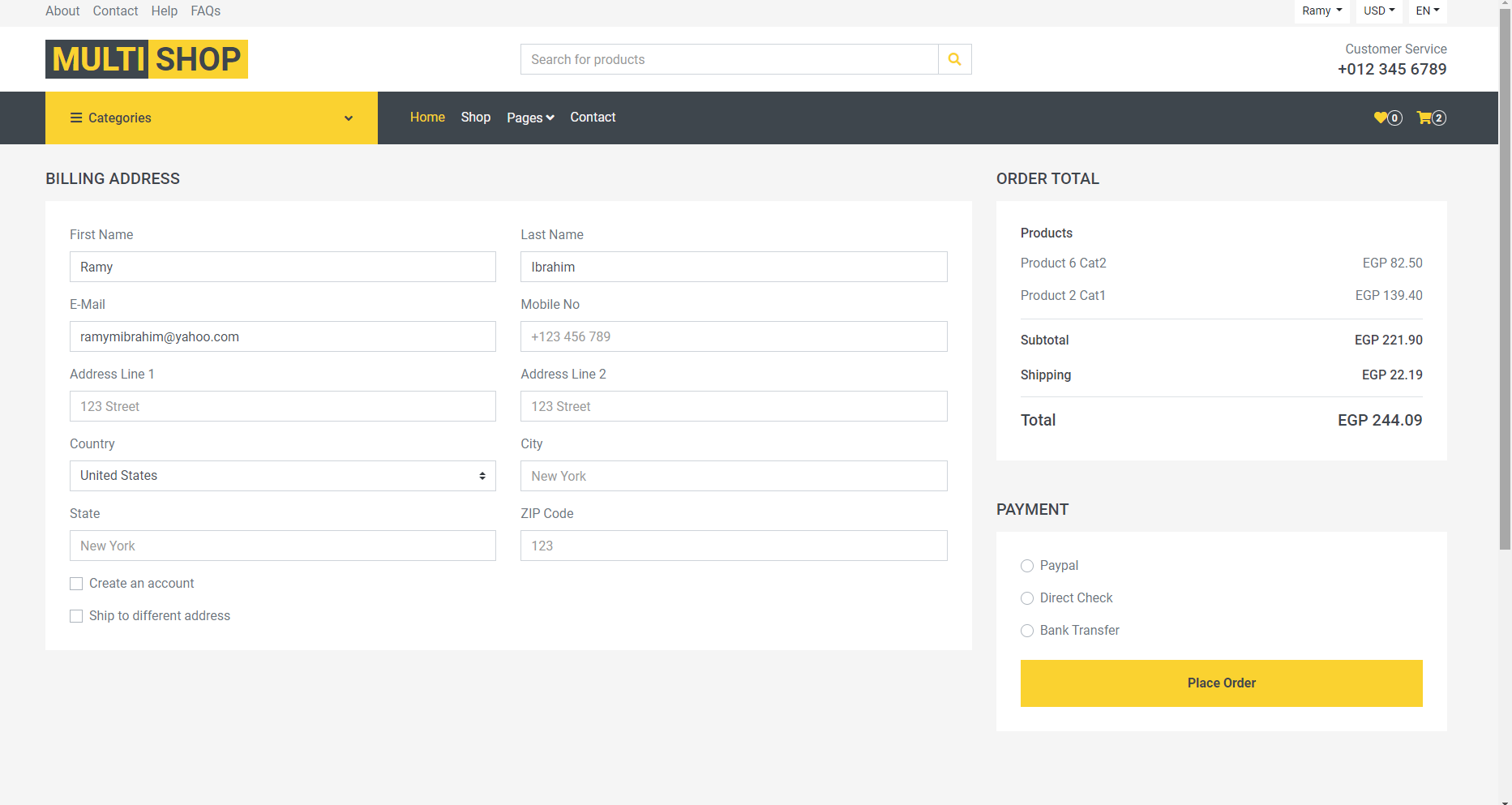Click inside the Mobile No field
Image resolution: width=1512 pixels, height=805 pixels.
pyautogui.click(x=733, y=336)
